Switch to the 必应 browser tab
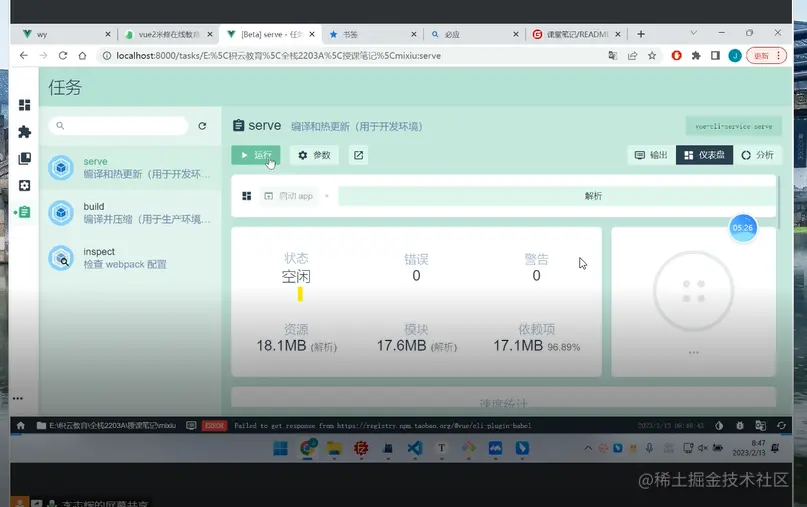 coord(475,34)
